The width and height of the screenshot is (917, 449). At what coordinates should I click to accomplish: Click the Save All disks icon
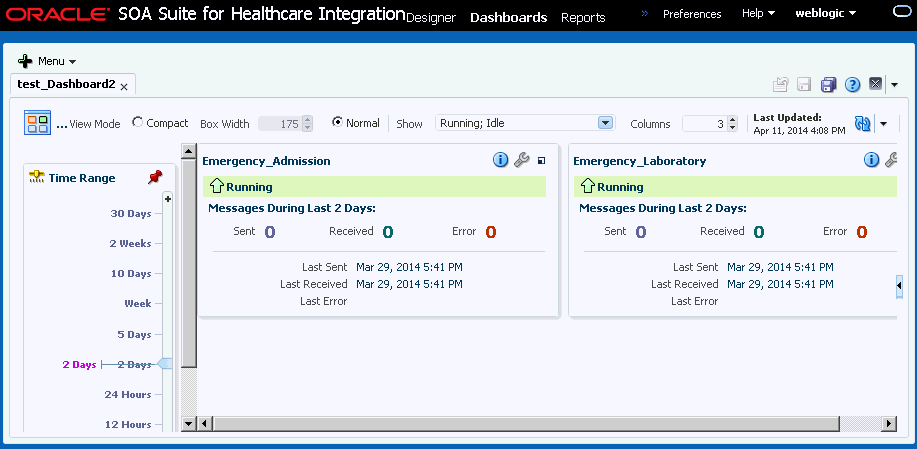[x=828, y=85]
